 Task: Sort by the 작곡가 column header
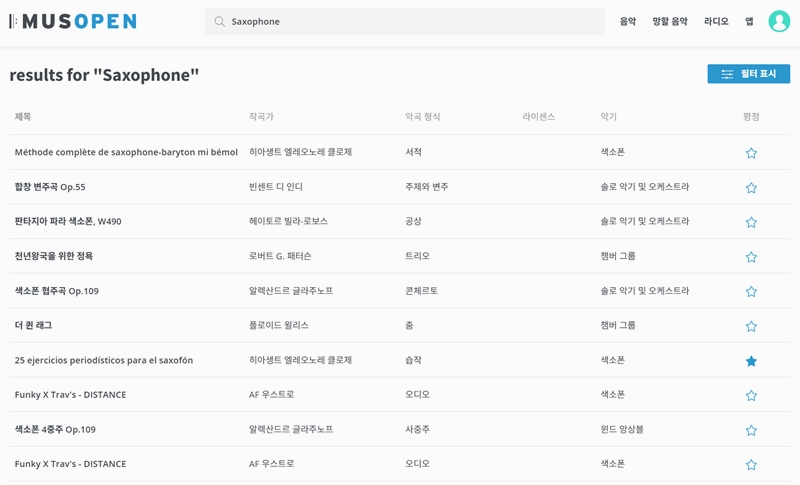261,117
